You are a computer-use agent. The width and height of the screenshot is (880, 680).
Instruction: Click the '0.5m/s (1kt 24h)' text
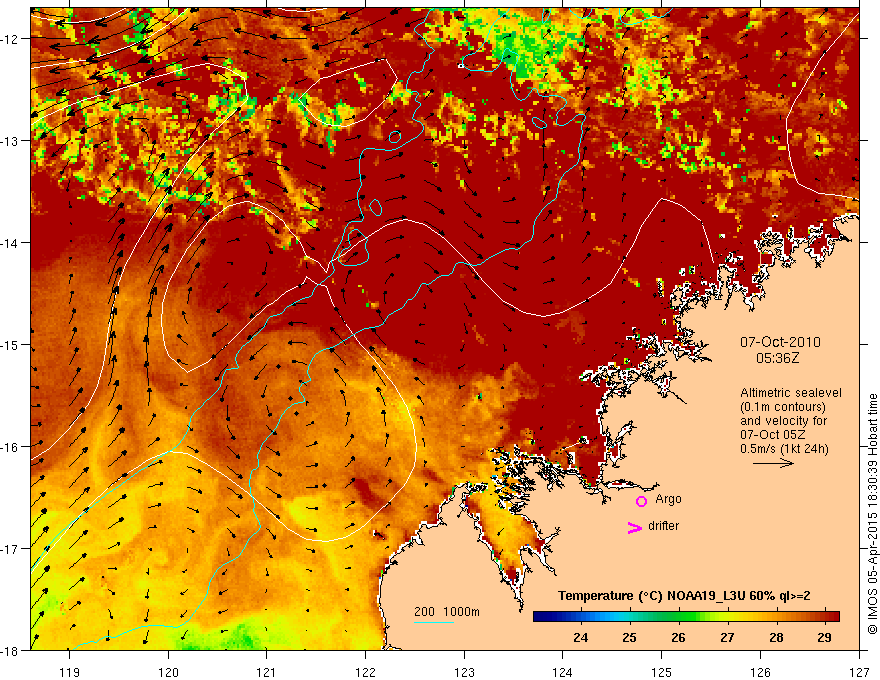click(784, 449)
